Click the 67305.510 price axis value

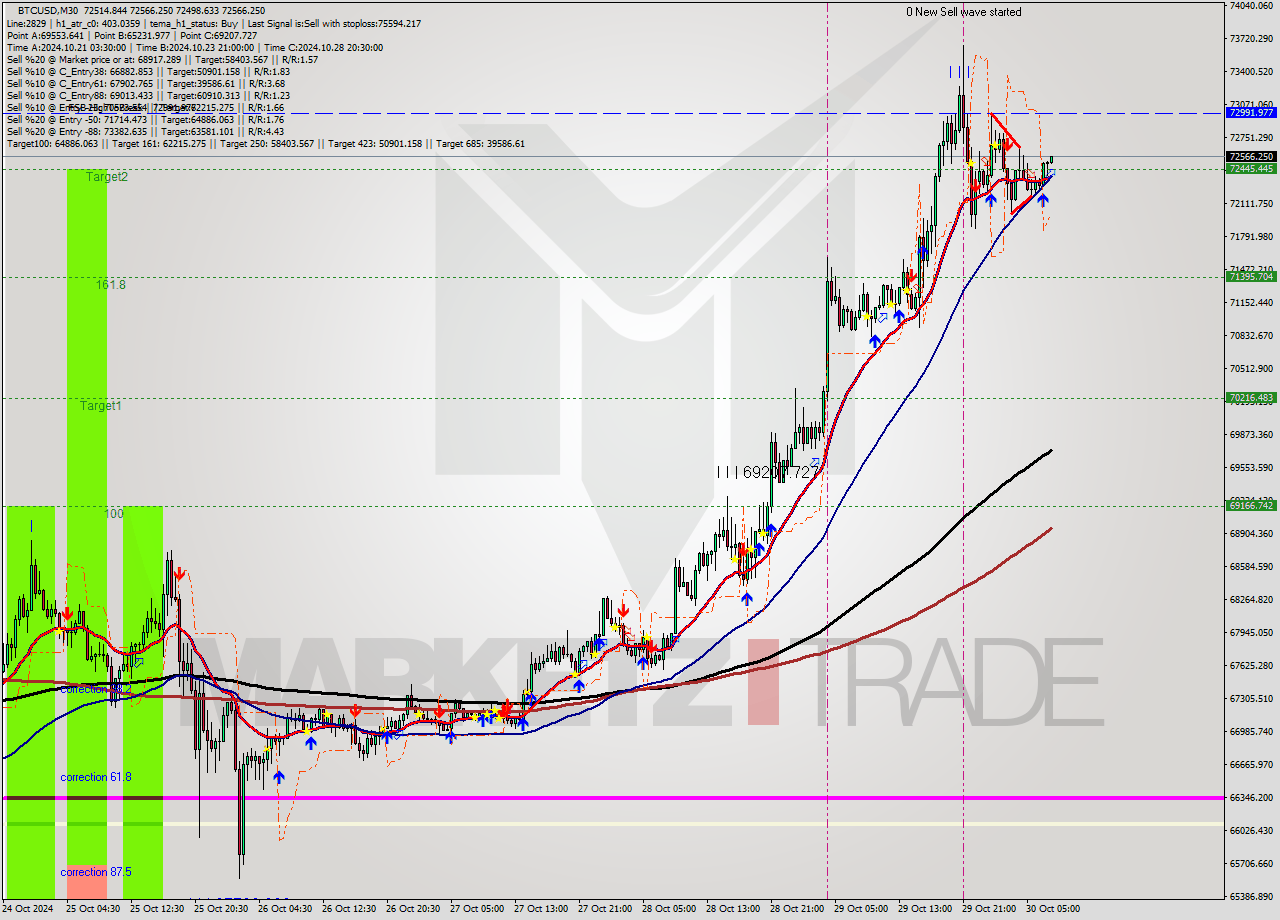pos(1251,698)
